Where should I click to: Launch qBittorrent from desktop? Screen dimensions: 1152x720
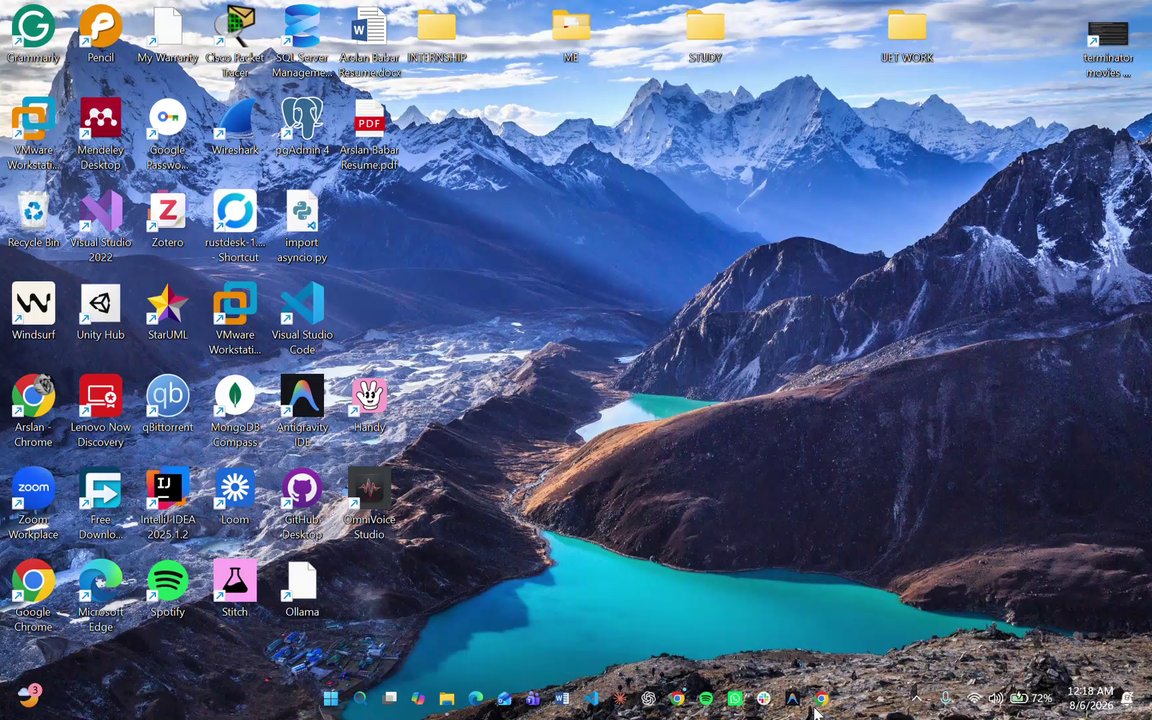[x=168, y=396]
